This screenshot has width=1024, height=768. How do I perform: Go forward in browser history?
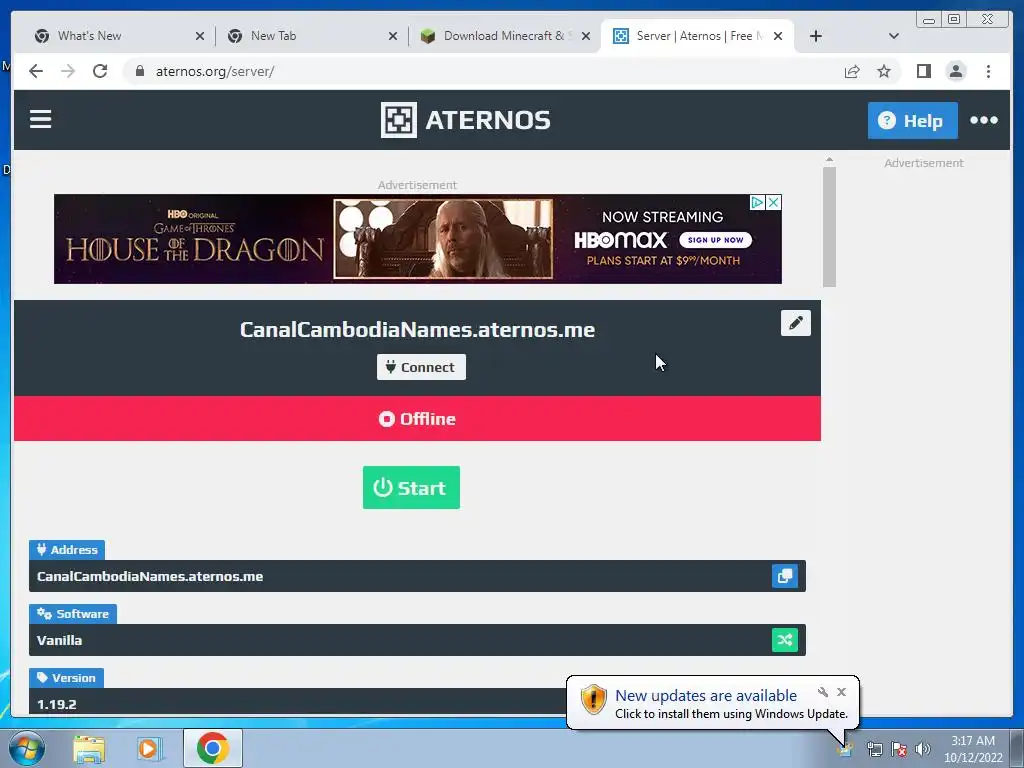(68, 71)
